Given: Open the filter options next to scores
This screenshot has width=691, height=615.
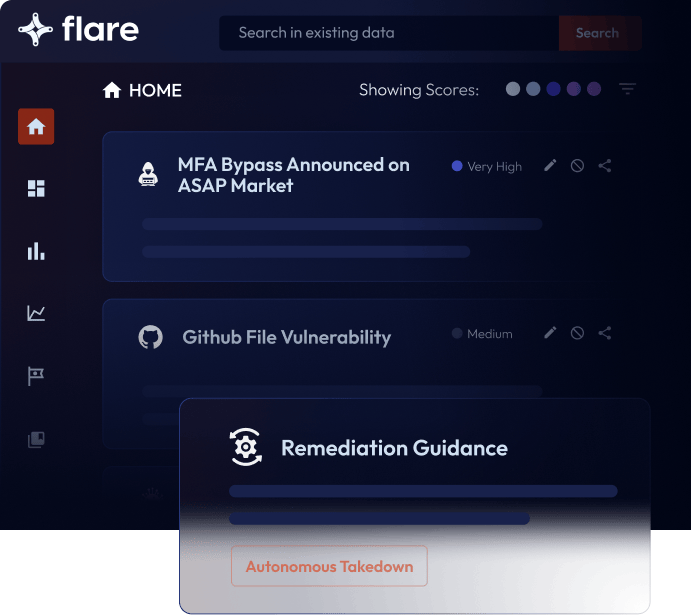Looking at the screenshot, I should click(x=627, y=89).
